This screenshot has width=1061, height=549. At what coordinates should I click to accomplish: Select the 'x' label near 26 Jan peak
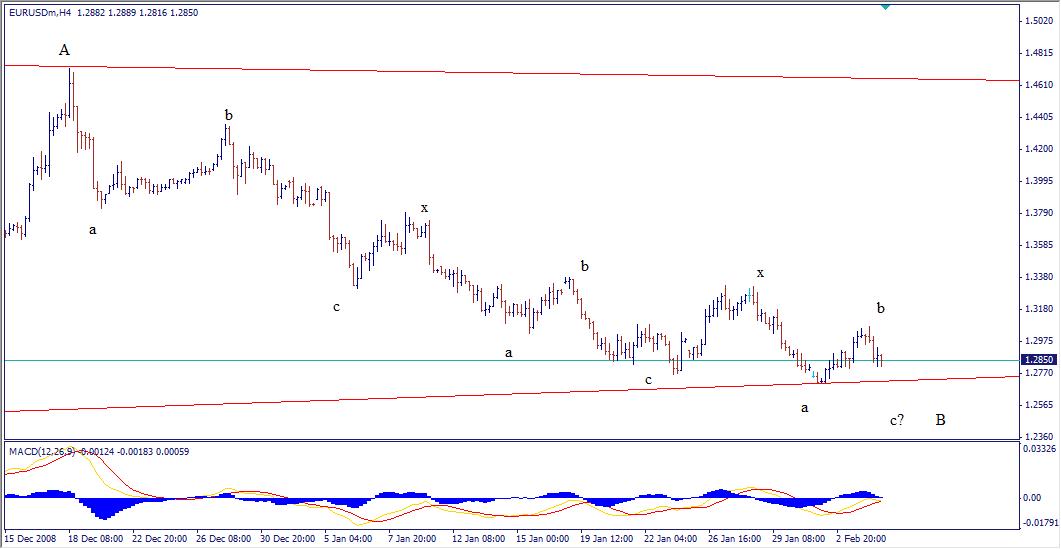pos(761,273)
